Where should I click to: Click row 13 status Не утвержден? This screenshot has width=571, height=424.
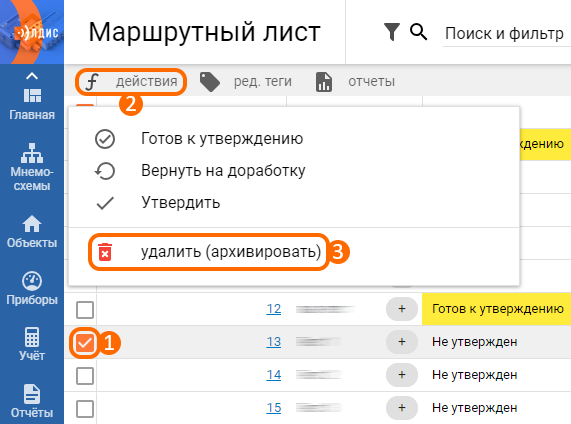[474, 342]
